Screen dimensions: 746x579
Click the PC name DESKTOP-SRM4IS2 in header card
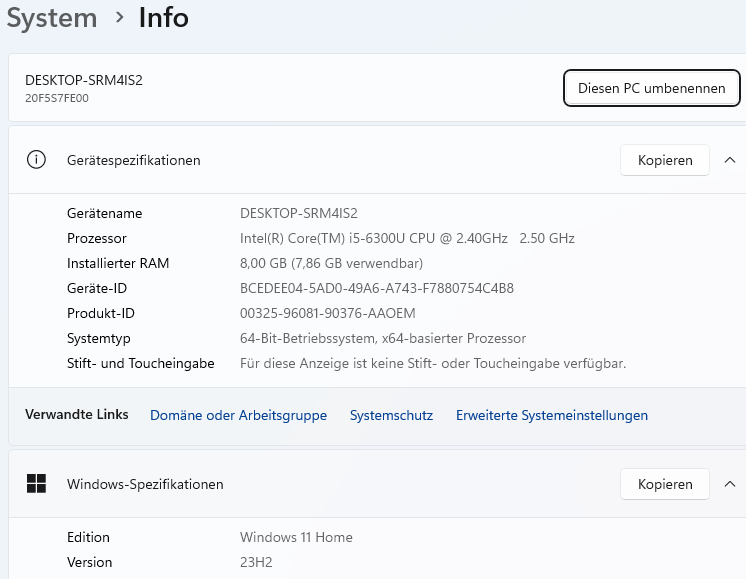[x=84, y=80]
